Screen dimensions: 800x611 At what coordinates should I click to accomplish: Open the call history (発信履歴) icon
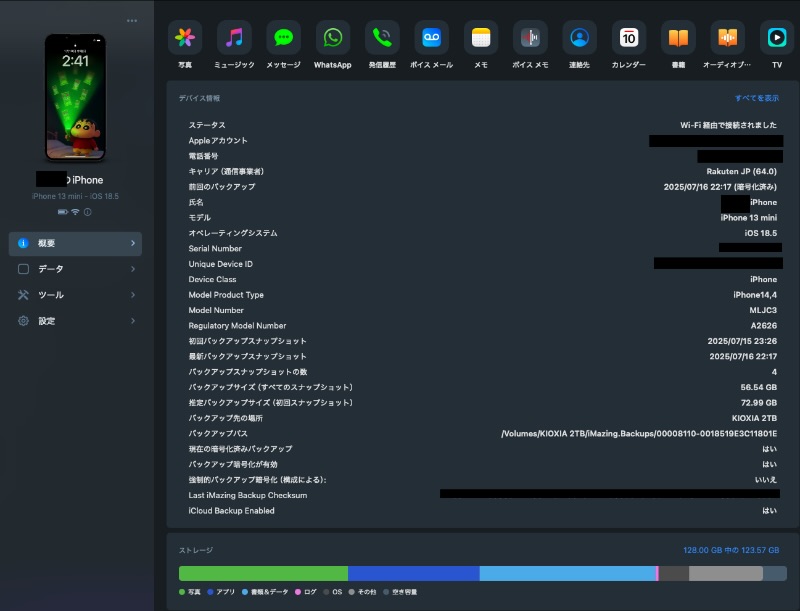click(382, 38)
